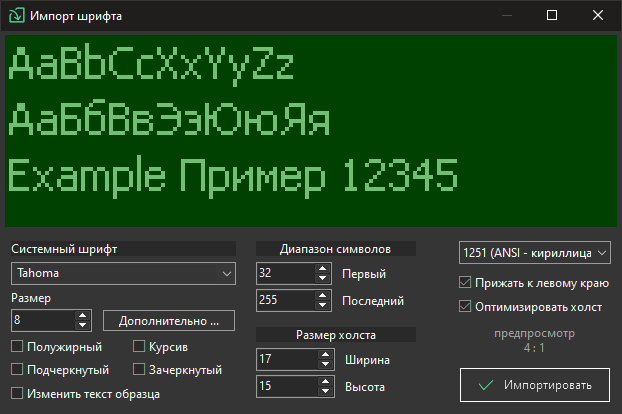Image resolution: width=622 pixels, height=414 pixels.
Task: Expand the 1251 ANSI encoding dropdown
Action: (x=533, y=252)
